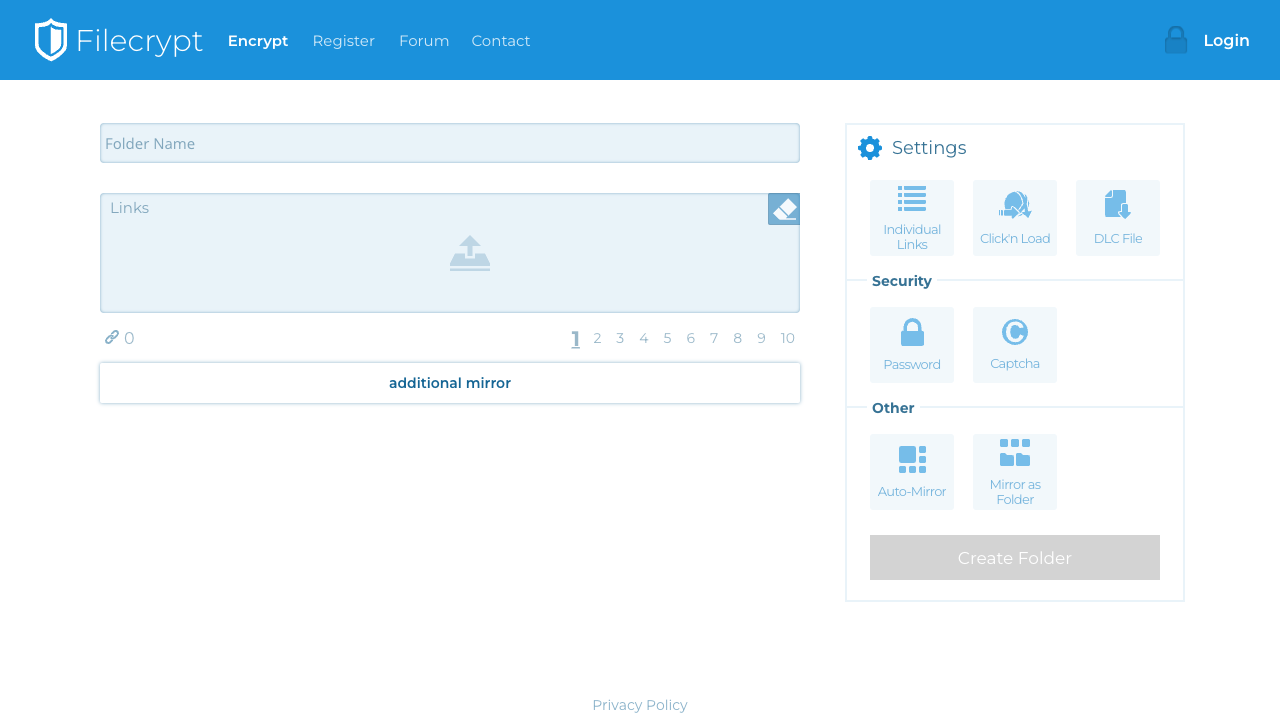Click the Filecrypt shield logo

(51, 40)
